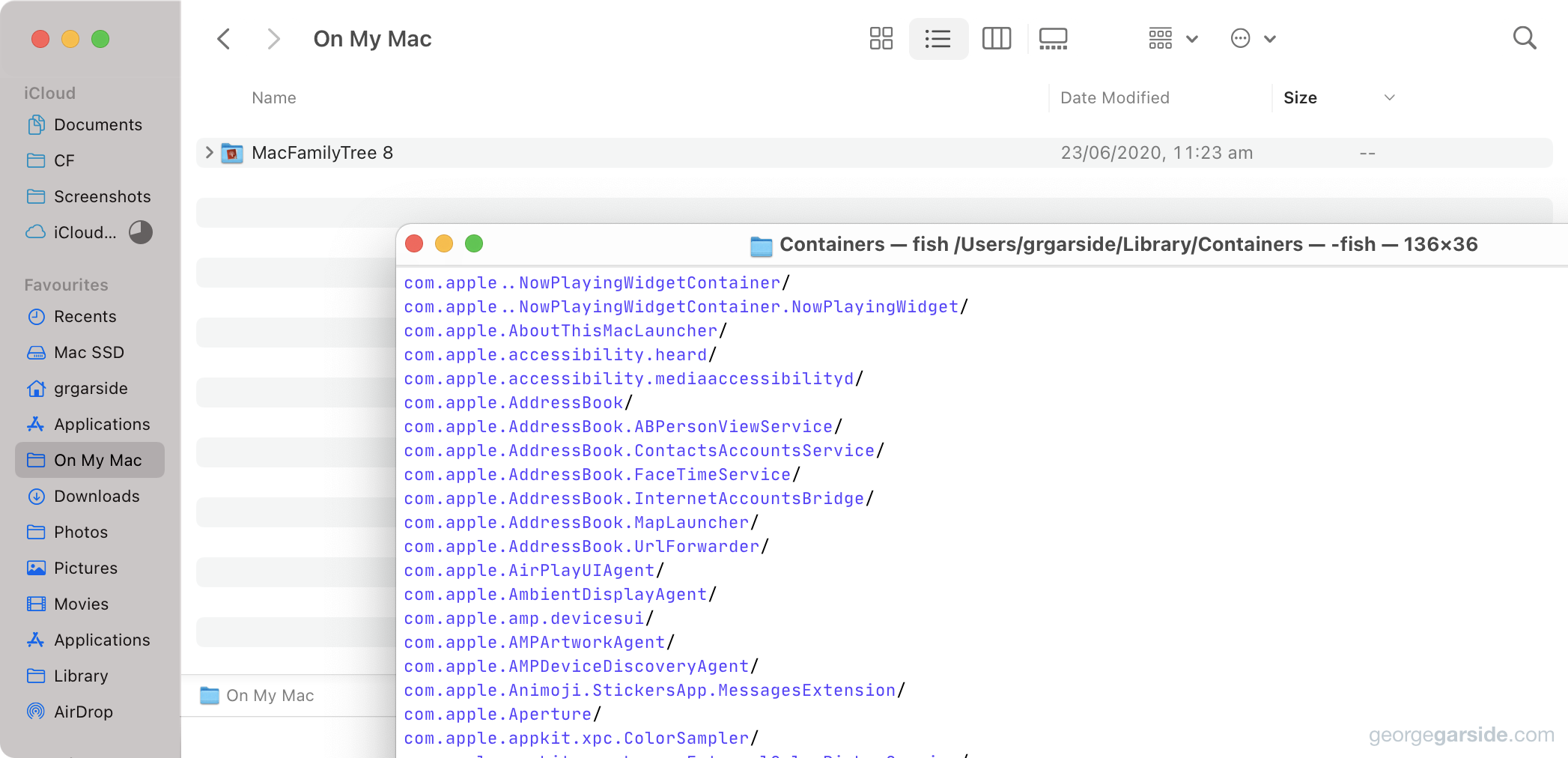The image size is (1568, 758).
Task: Click the Downloads arrow icon in sidebar
Action: click(x=36, y=496)
